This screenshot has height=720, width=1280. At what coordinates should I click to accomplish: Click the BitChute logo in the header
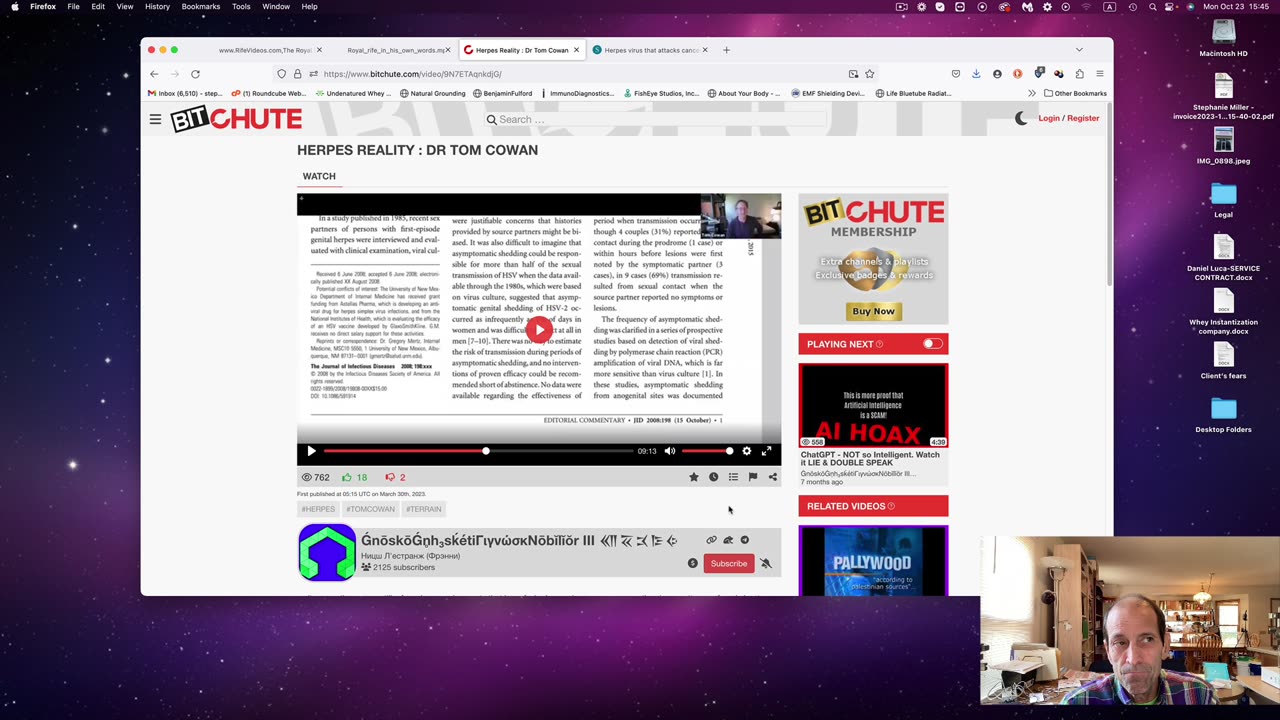(236, 119)
